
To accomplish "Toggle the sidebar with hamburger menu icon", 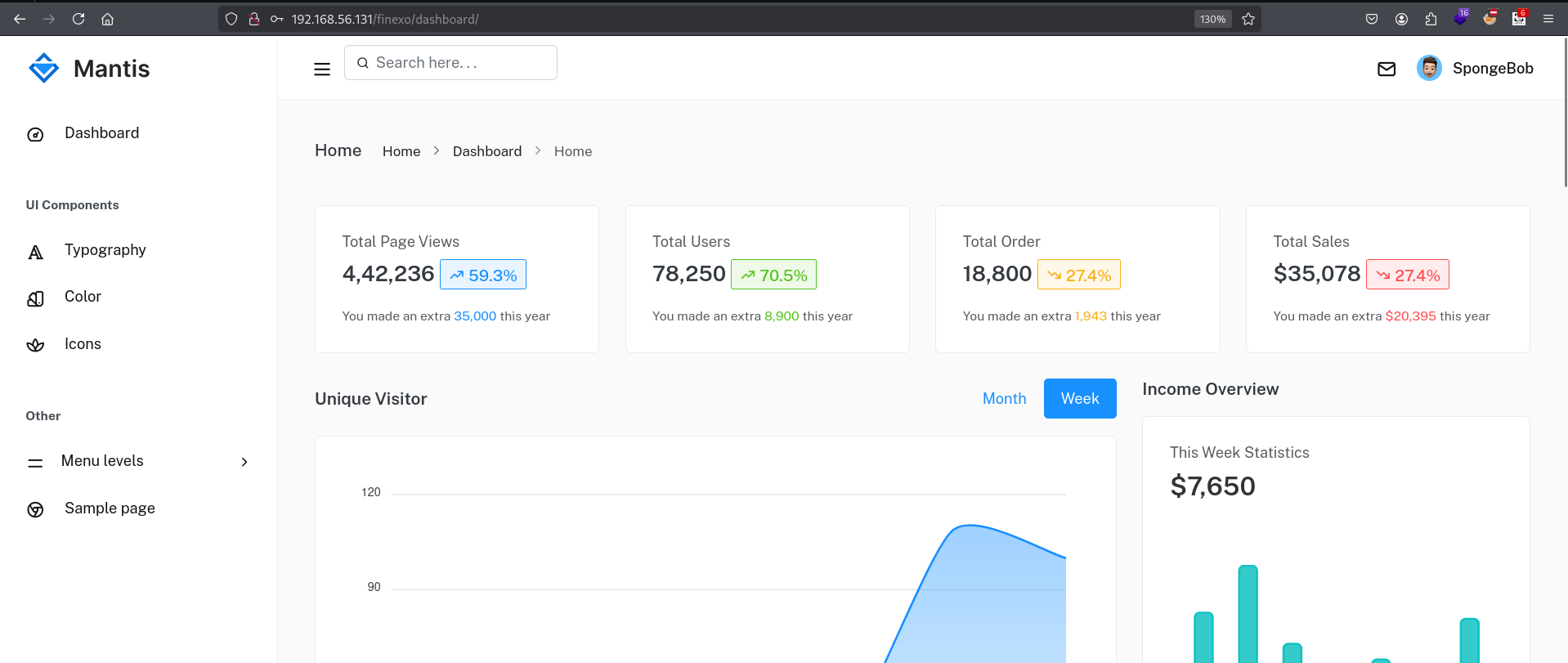I will coord(322,69).
